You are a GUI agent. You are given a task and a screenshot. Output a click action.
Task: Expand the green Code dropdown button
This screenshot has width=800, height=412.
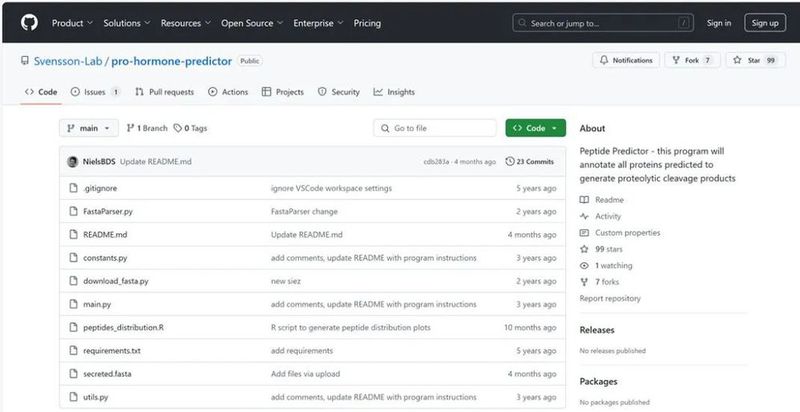click(536, 128)
